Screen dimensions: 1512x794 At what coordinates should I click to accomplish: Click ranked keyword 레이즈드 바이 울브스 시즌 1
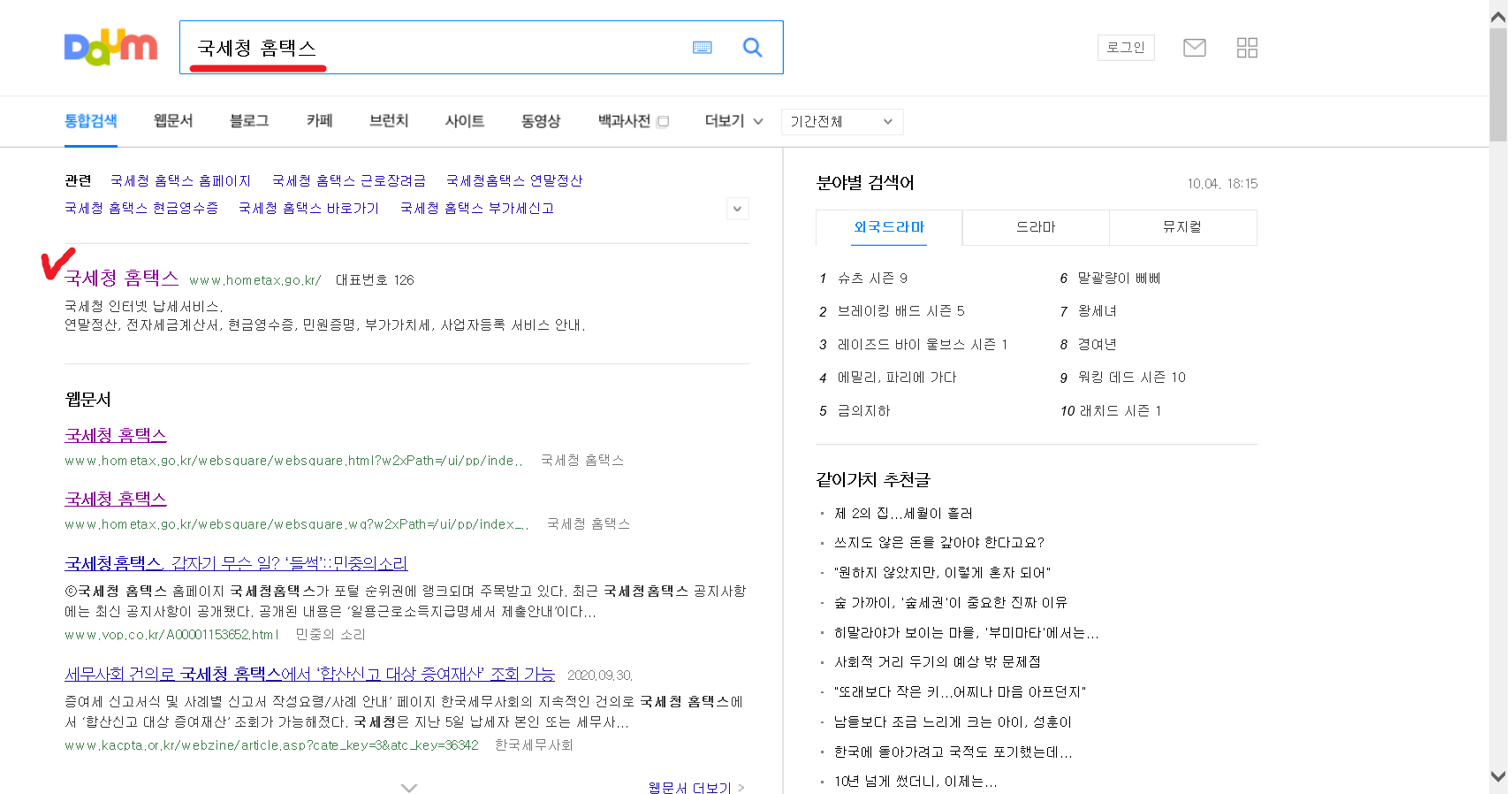click(922, 345)
